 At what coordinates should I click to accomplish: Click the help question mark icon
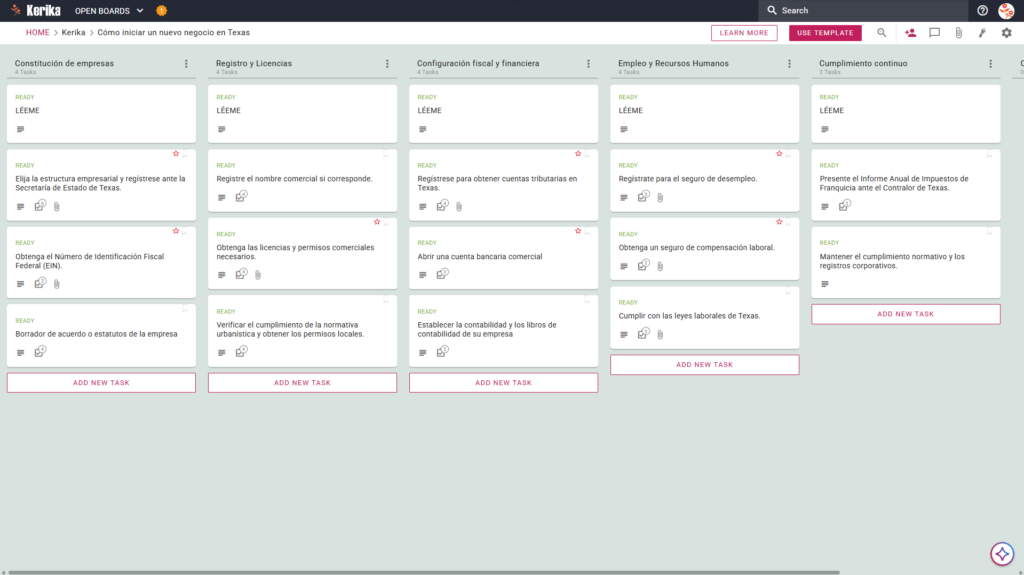982,10
